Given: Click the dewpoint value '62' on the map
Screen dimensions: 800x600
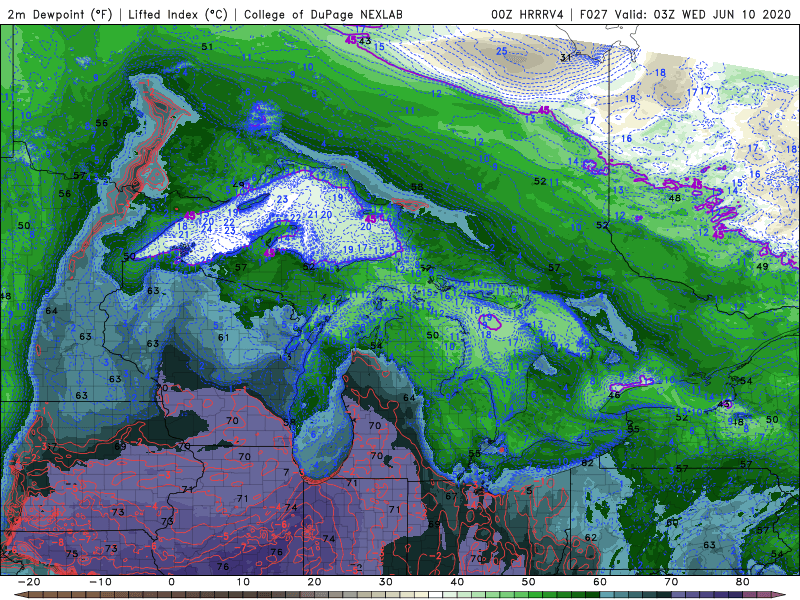Looking at the screenshot, I should point(591,537).
